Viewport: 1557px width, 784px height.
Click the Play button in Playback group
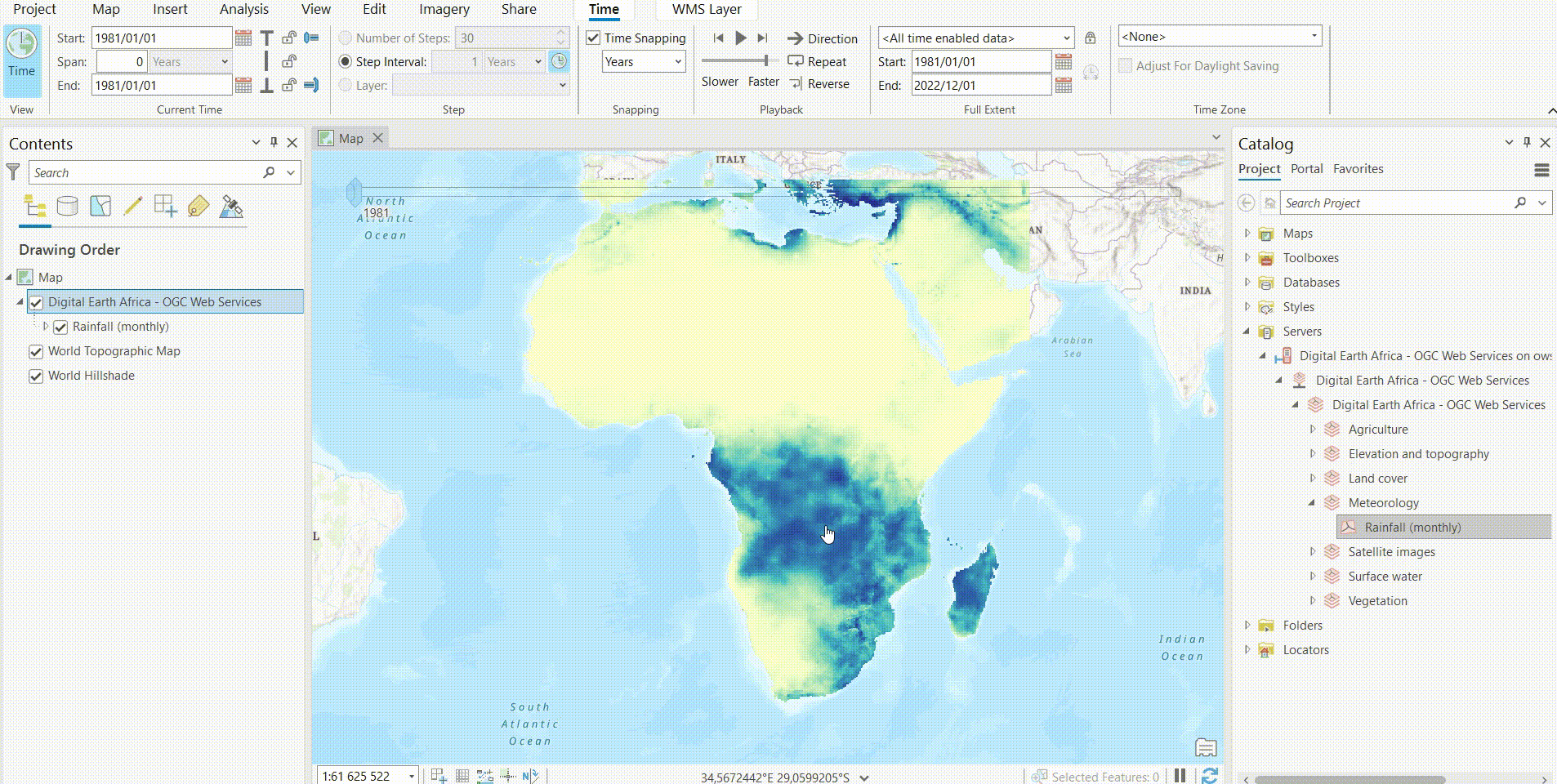click(740, 38)
